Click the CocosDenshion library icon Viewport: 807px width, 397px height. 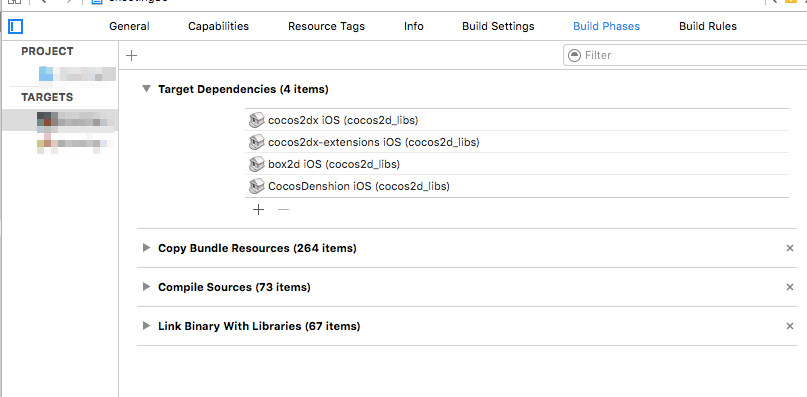[256, 186]
